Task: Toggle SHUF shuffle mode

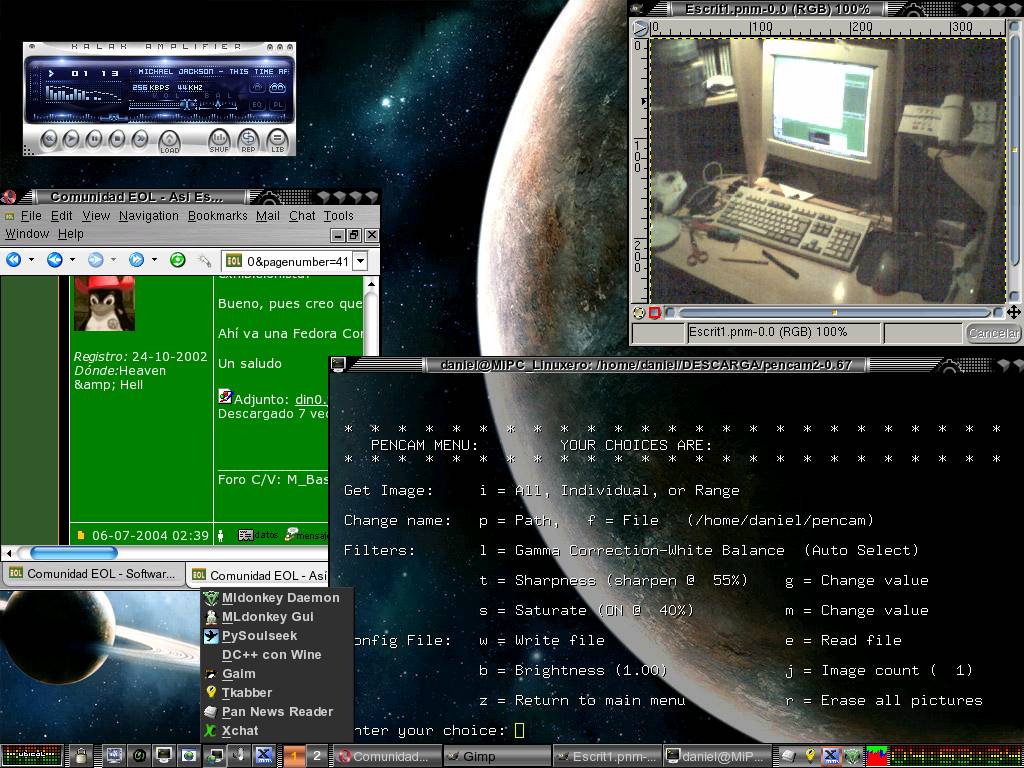Action: [x=219, y=141]
